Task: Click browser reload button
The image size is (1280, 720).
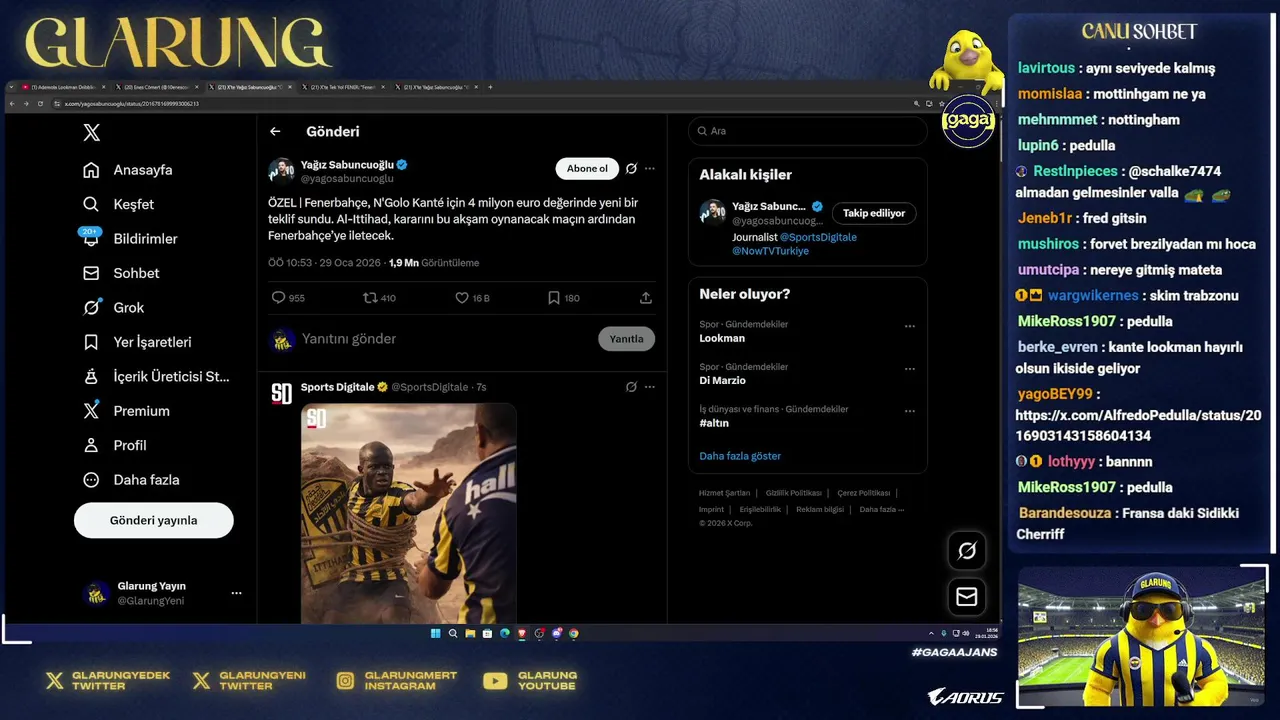Action: click(40, 103)
